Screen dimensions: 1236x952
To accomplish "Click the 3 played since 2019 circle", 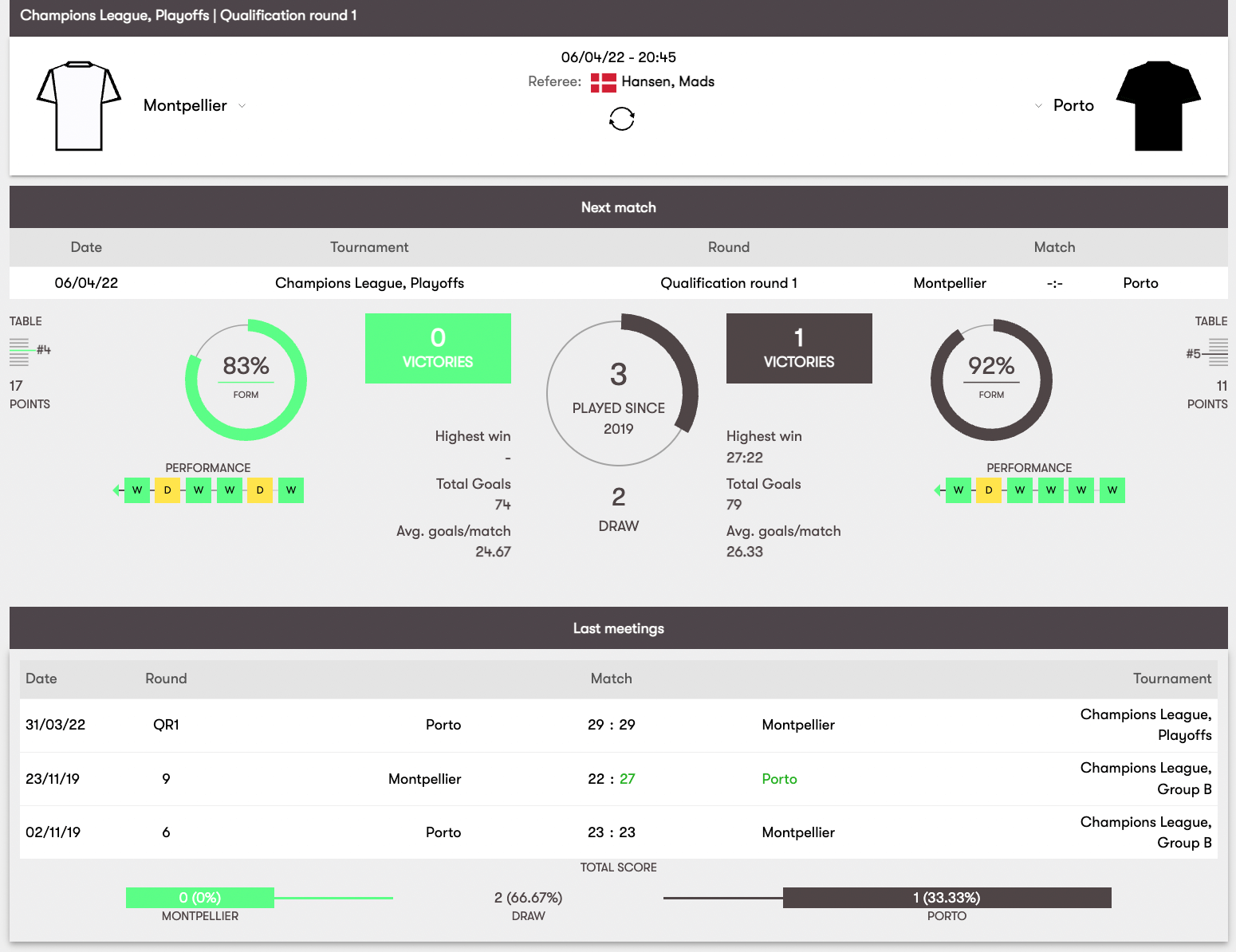I will 621,391.
